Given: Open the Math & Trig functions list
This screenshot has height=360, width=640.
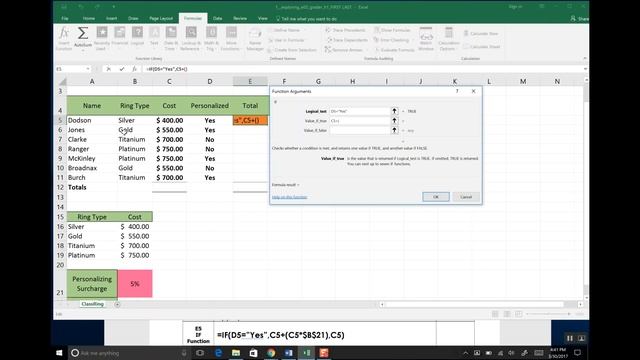Looking at the screenshot, I should (211, 38).
